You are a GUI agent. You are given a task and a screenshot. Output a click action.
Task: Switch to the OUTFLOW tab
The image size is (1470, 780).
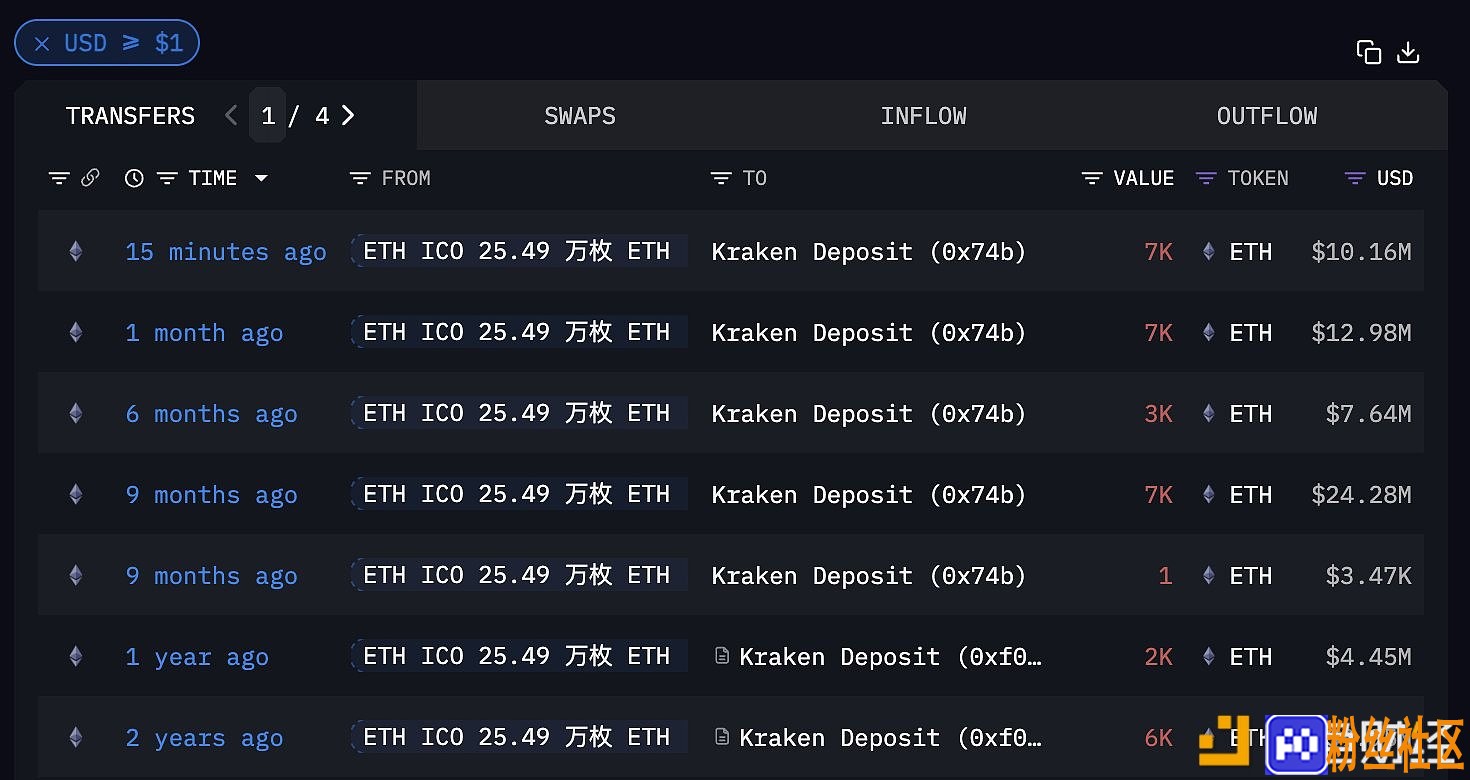pyautogui.click(x=1267, y=116)
